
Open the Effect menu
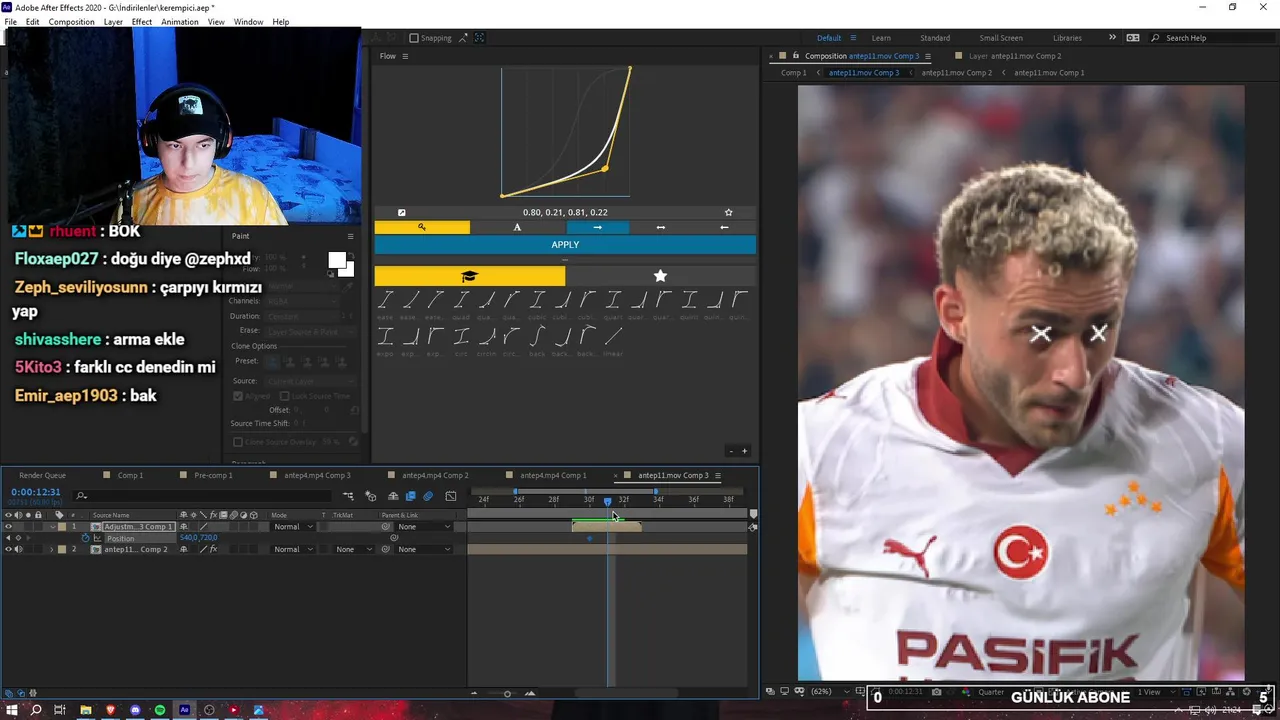coord(142,22)
